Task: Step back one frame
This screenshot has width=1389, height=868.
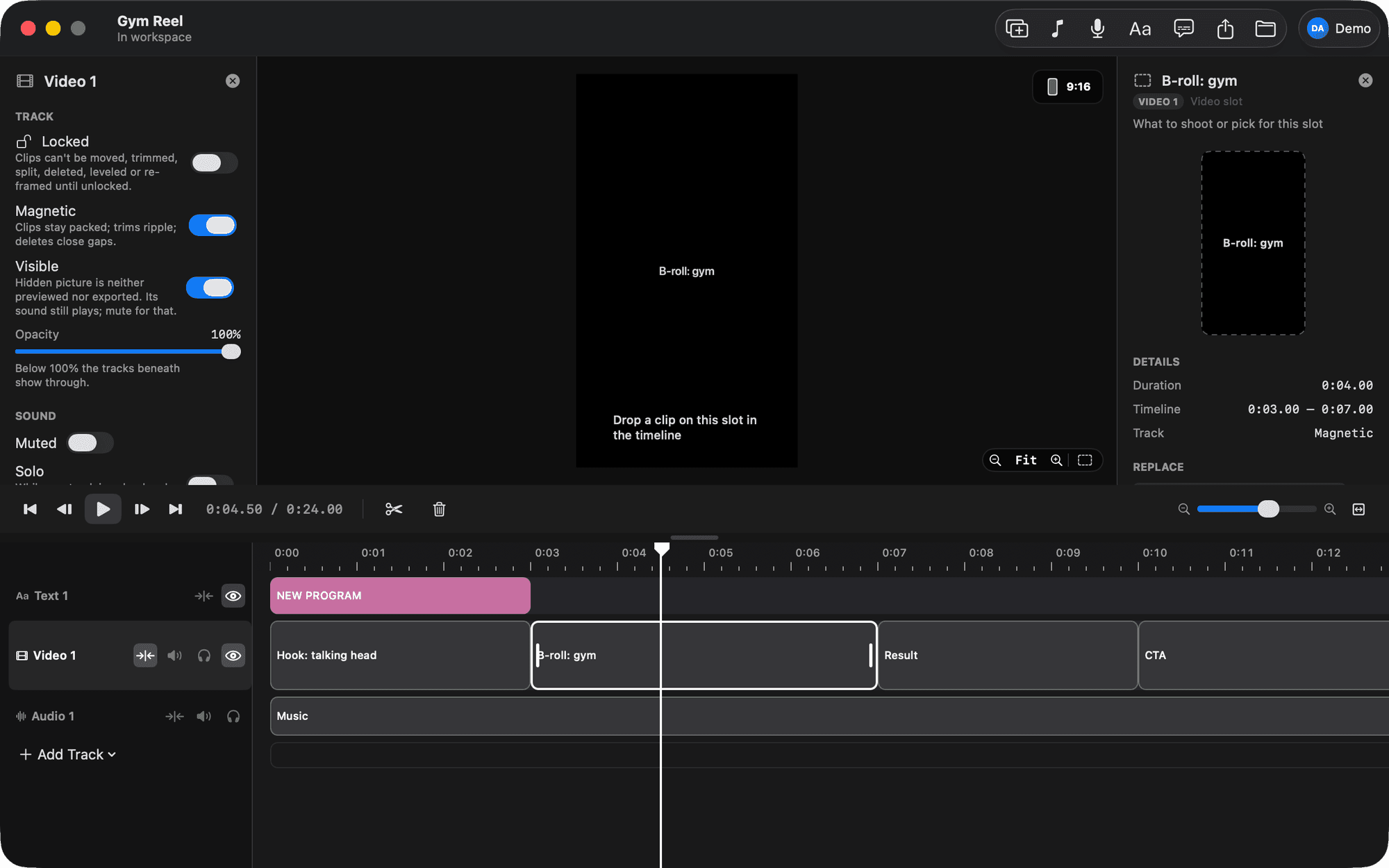Action: (65, 509)
